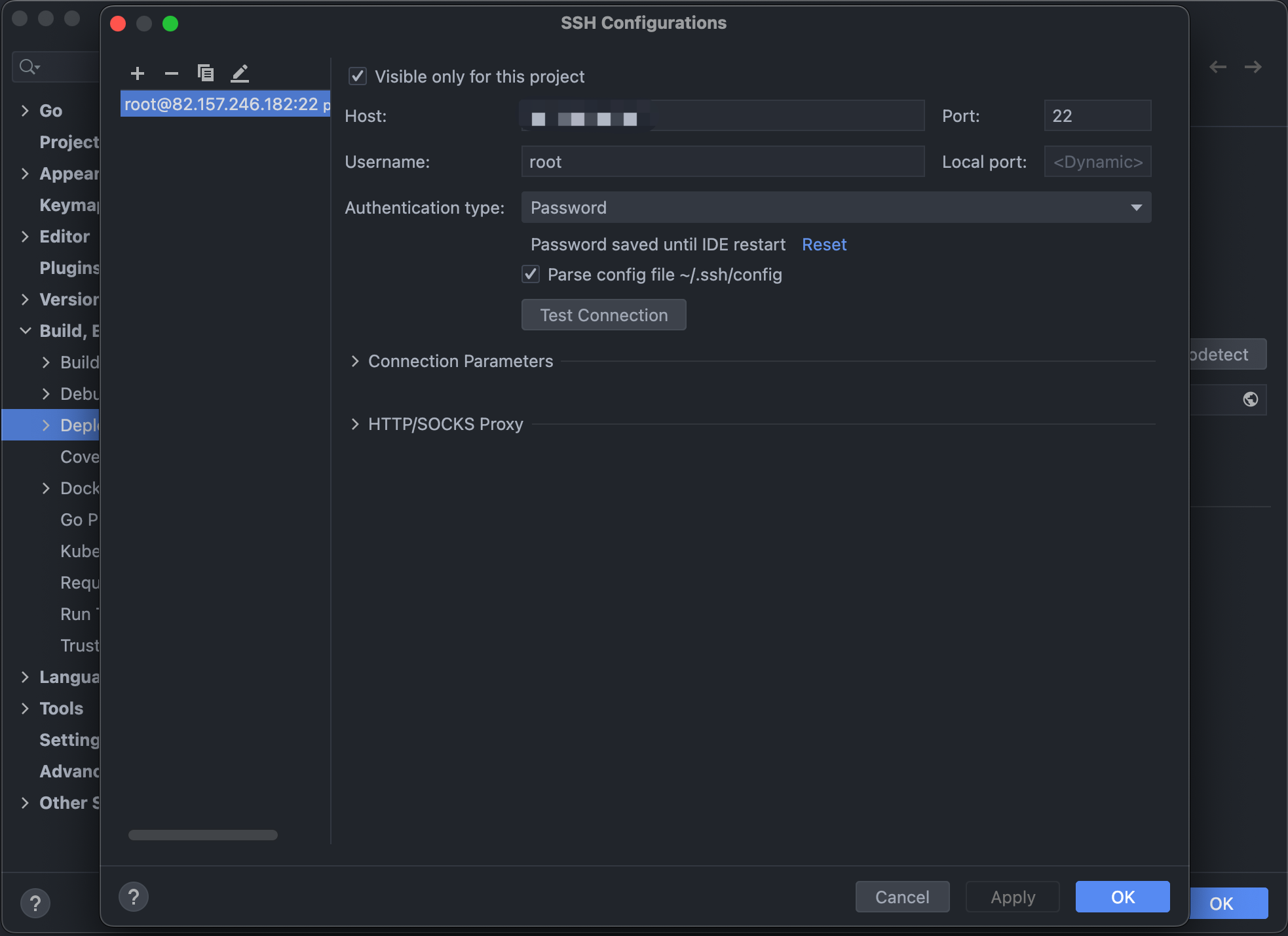This screenshot has width=1288, height=936.
Task: Uncheck Parse config file ~/.ssh/config
Action: coord(531,274)
